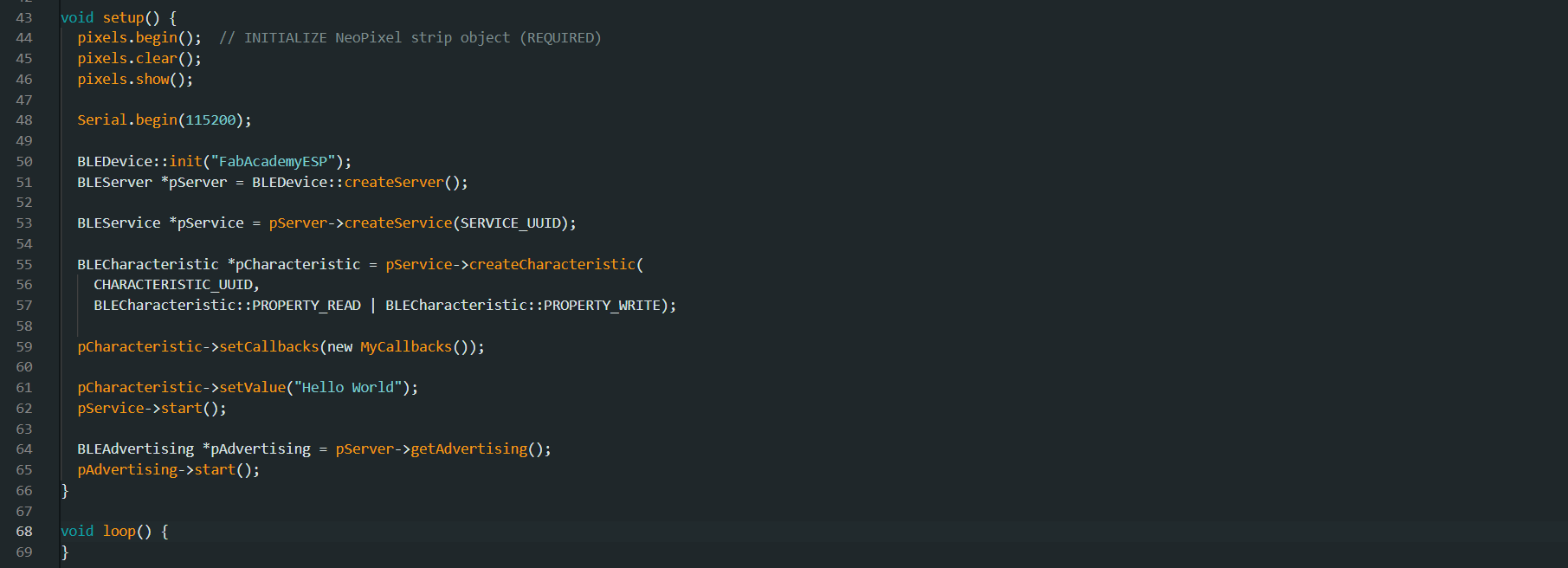This screenshot has height=568, width=1568.
Task: Click the setup function name
Action: [123, 17]
